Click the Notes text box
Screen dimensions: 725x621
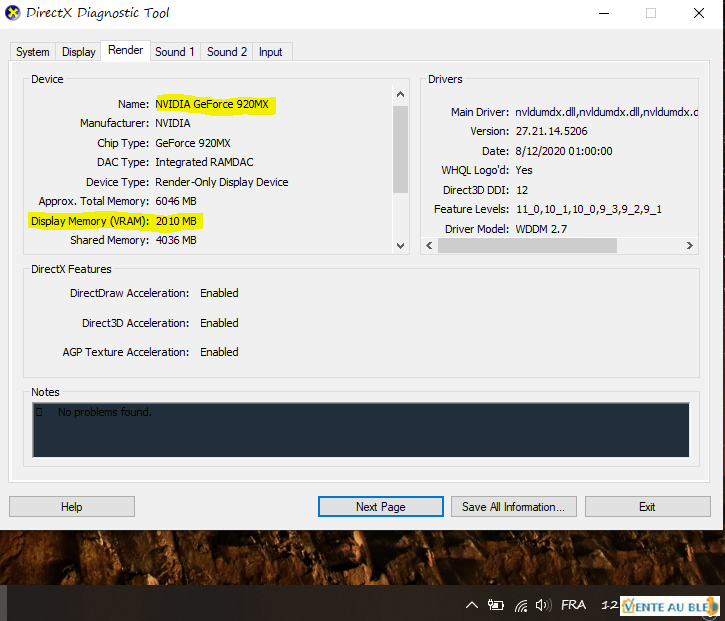[x=361, y=430]
